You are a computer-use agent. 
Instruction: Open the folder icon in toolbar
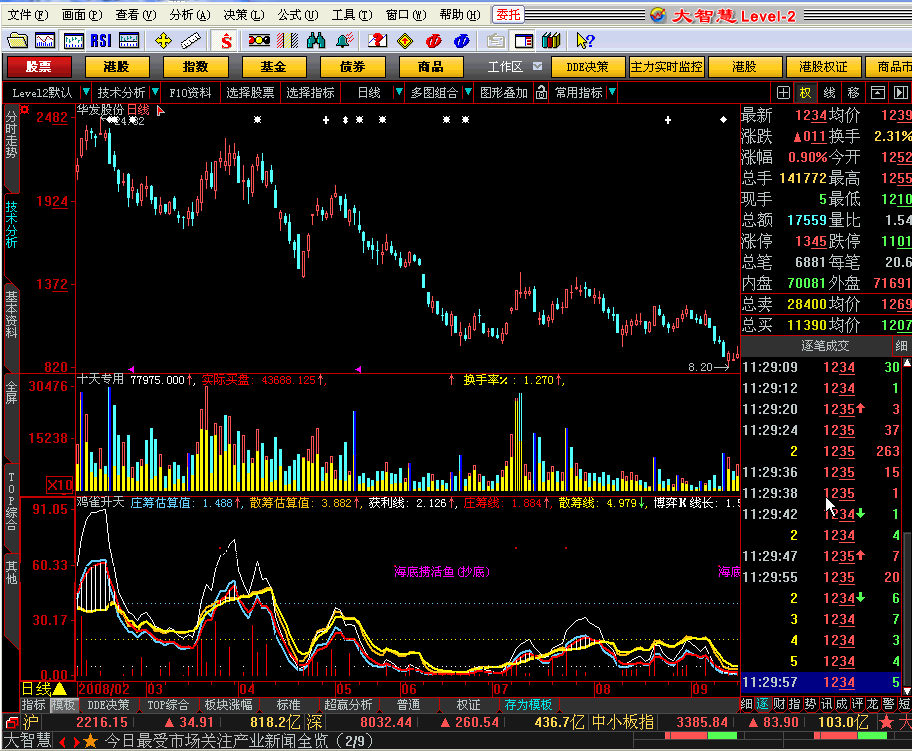[17, 40]
